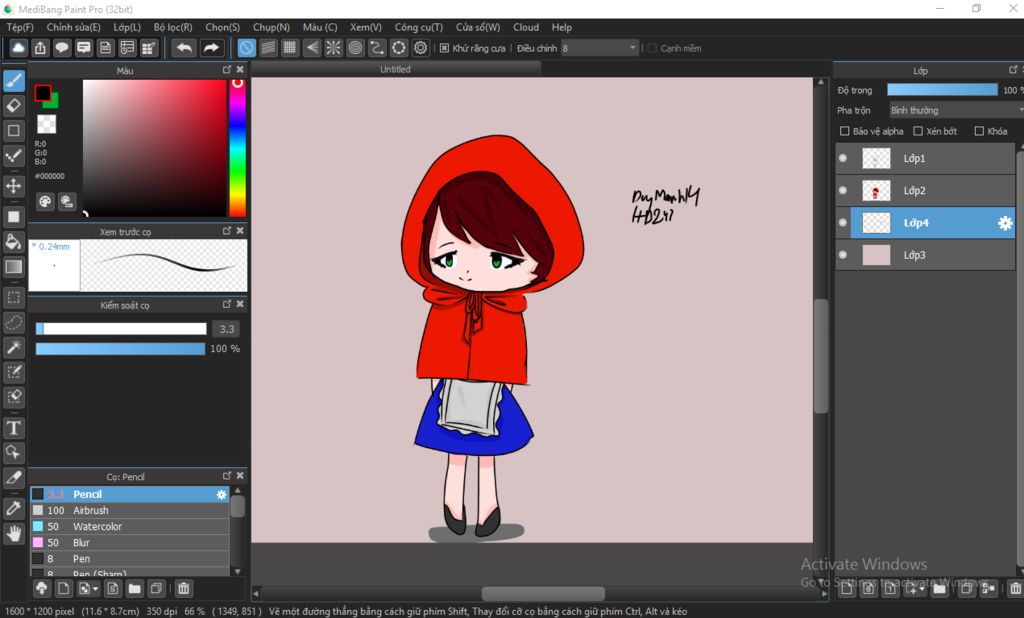
Task: Delete brush with trash icon in brush panel
Action: (184, 589)
